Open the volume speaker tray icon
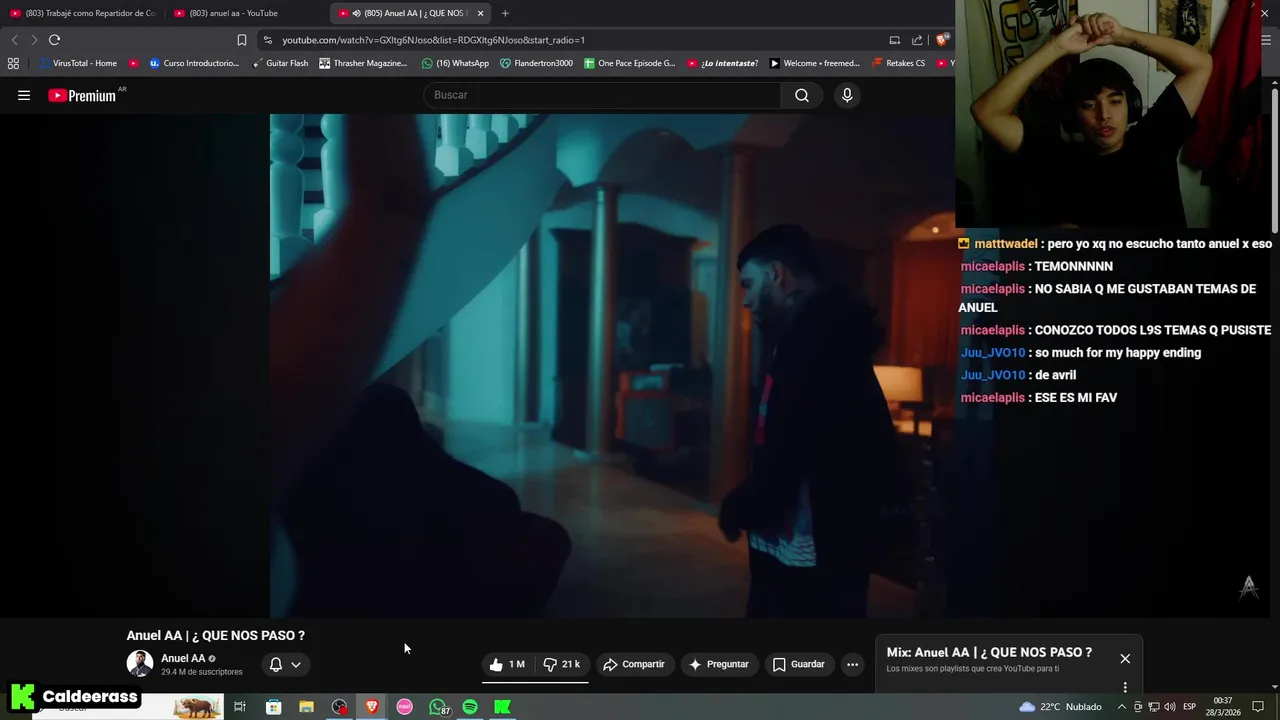The width and height of the screenshot is (1280, 720). tap(1169, 707)
